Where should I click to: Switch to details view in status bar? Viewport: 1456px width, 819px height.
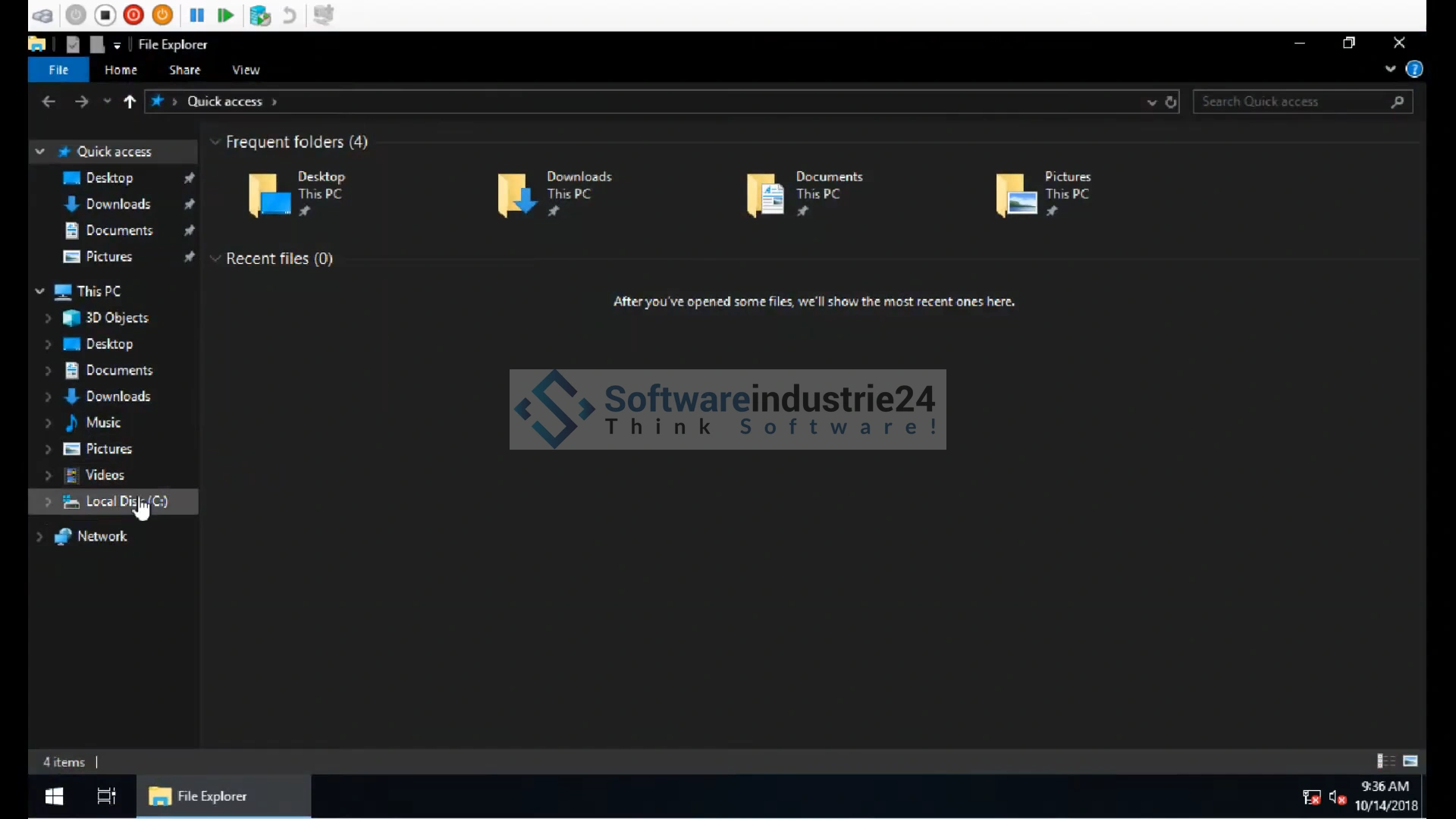tap(1385, 761)
